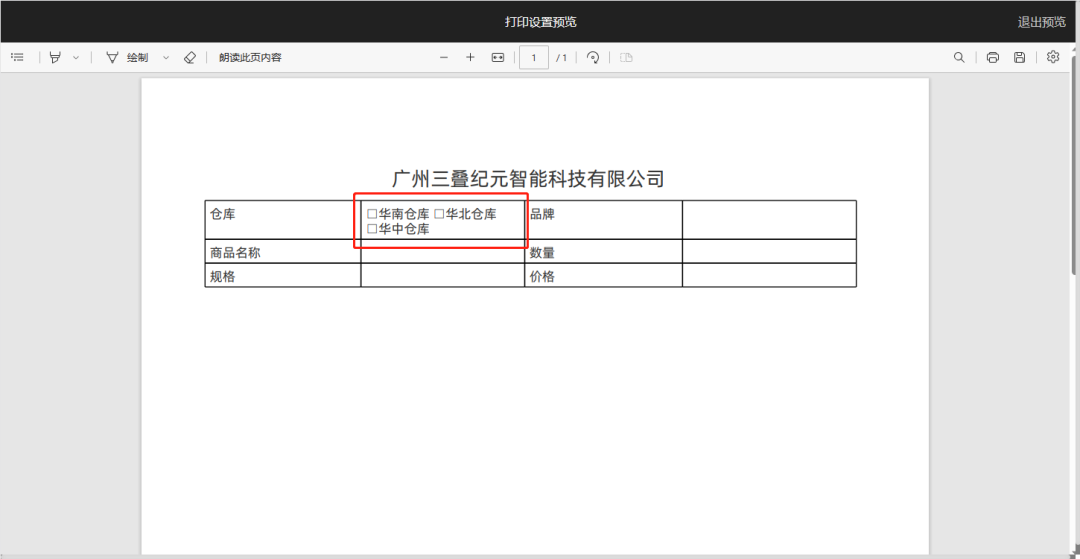This screenshot has height=559, width=1080.
Task: Open the table of contents sidebar
Action: pos(18,58)
